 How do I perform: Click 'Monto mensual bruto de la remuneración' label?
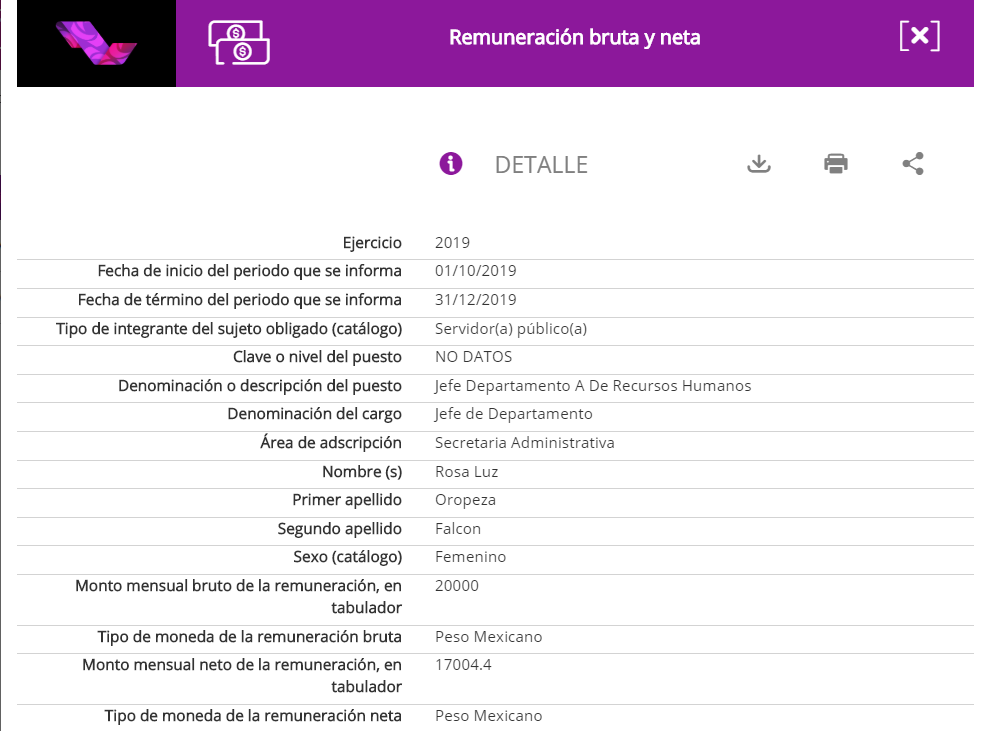click(x=238, y=597)
